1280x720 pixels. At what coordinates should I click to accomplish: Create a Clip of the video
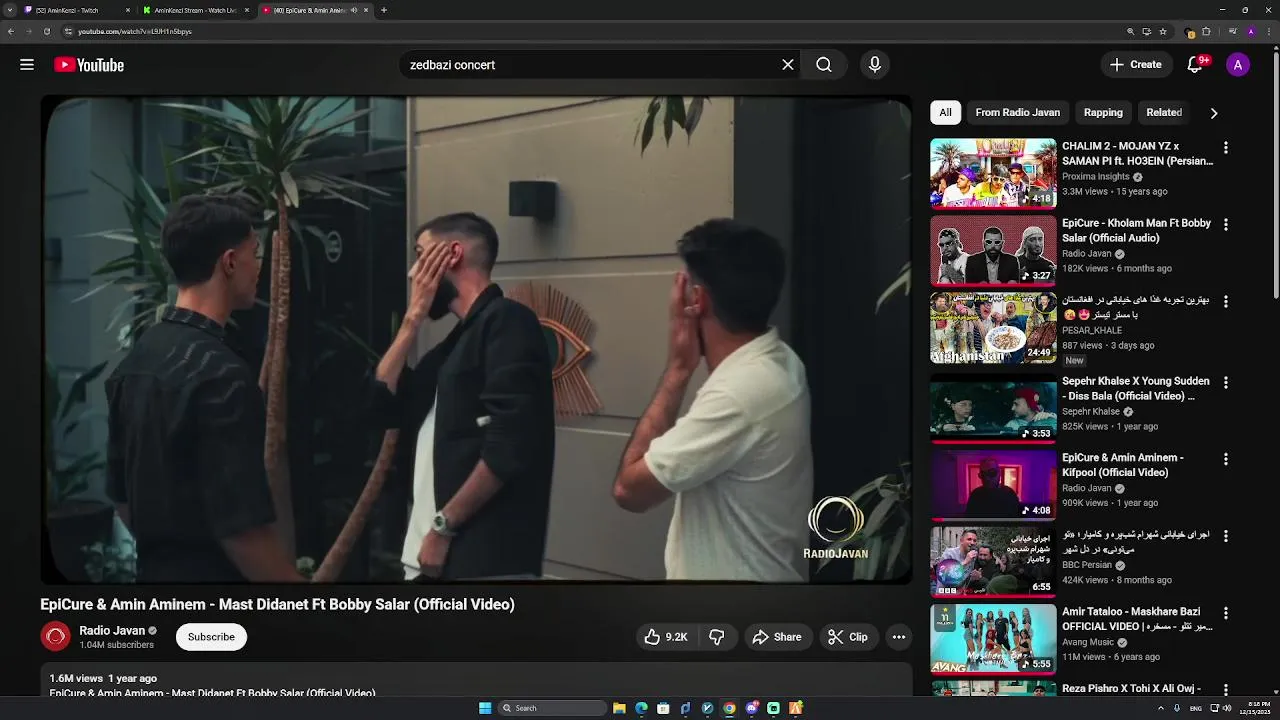(847, 637)
